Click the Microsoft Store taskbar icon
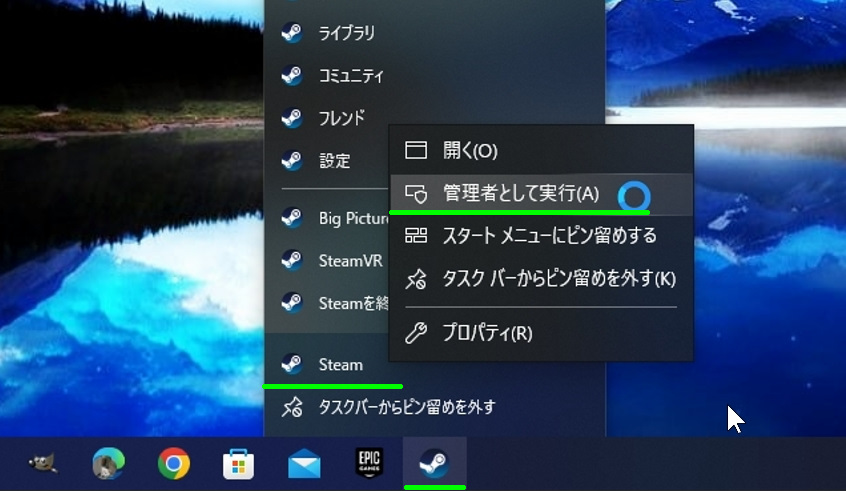The width and height of the screenshot is (846, 491). pyautogui.click(x=239, y=463)
